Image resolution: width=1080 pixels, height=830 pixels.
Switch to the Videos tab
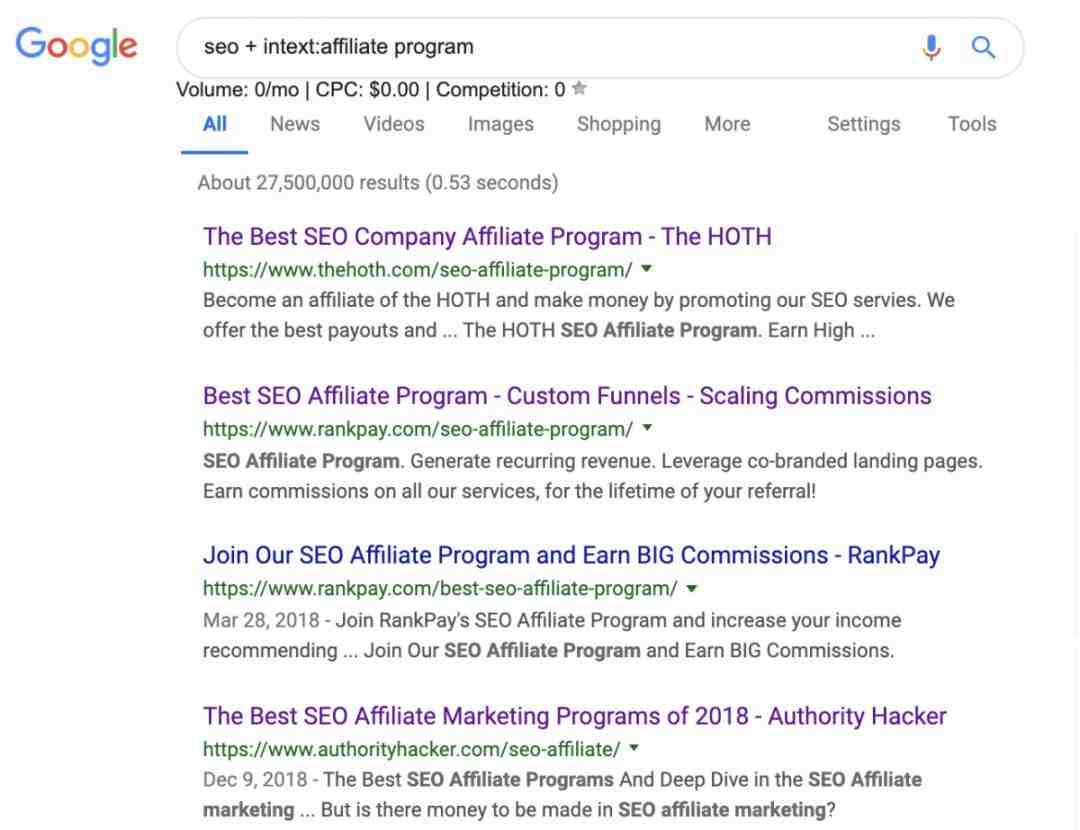click(394, 124)
